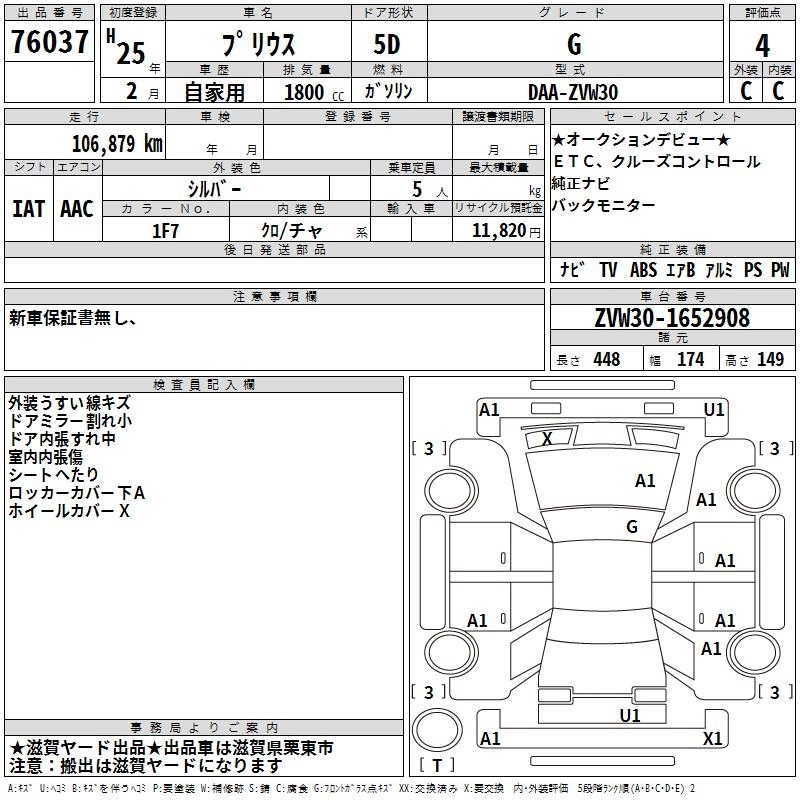This screenshot has height=800, width=800.
Task: Click the front right wheel icon
Action: [x=754, y=491]
